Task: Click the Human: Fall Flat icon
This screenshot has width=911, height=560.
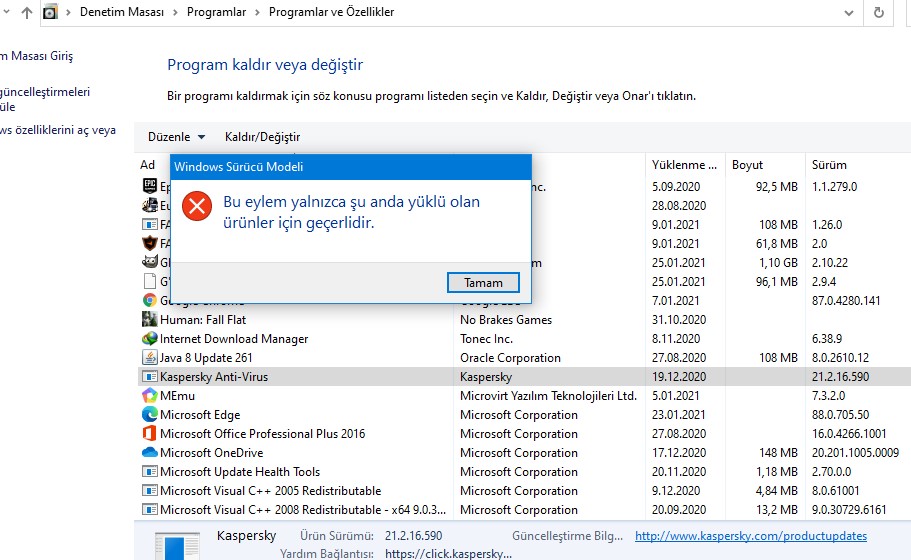Action: coord(149,320)
